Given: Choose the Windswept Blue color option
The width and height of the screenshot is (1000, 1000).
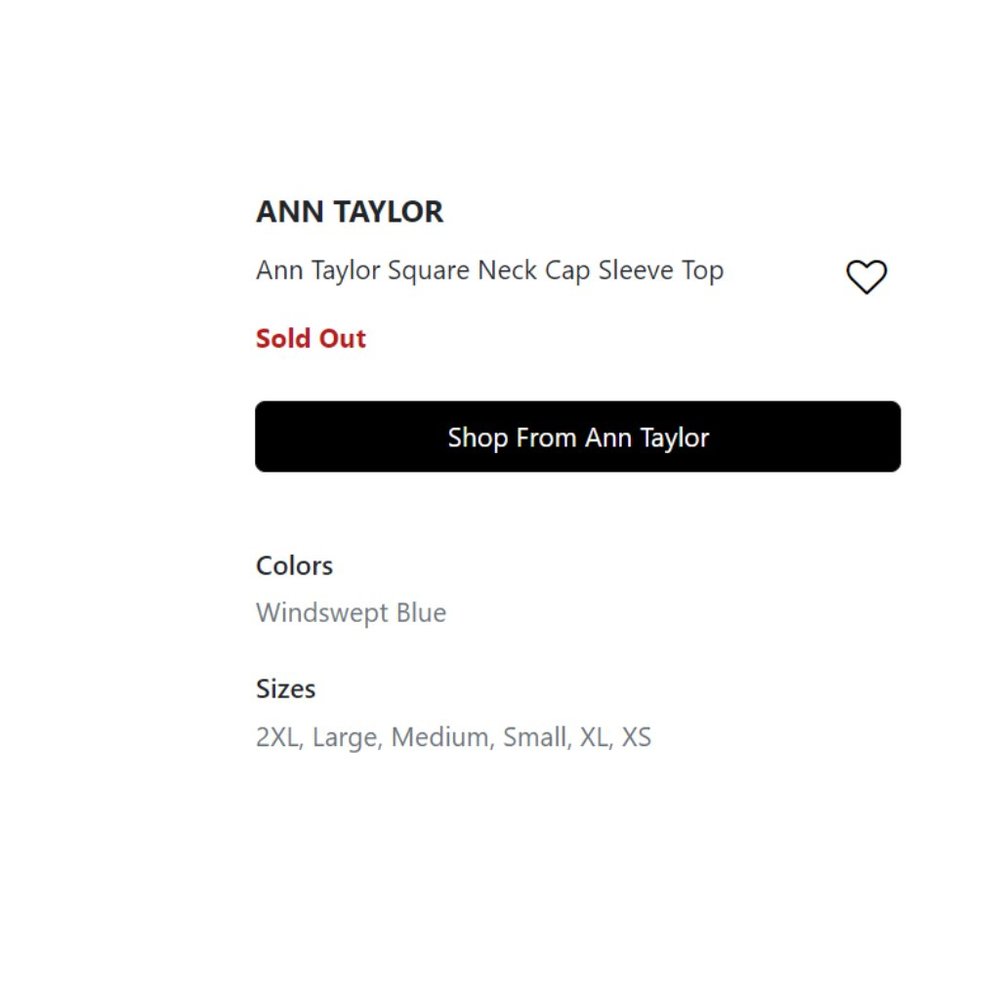Looking at the screenshot, I should pyautogui.click(x=351, y=613).
